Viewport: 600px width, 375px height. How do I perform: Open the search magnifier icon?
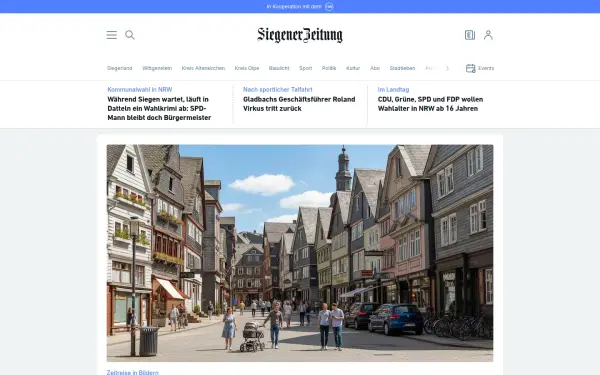coord(130,35)
